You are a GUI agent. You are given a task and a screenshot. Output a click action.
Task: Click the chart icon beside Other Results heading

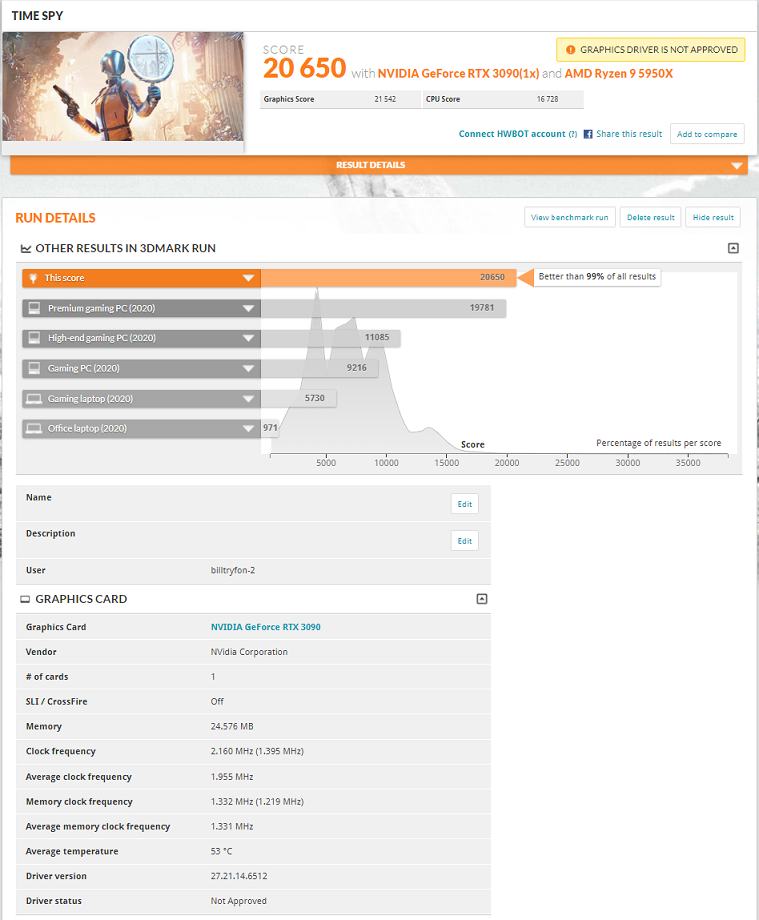[x=26, y=249]
